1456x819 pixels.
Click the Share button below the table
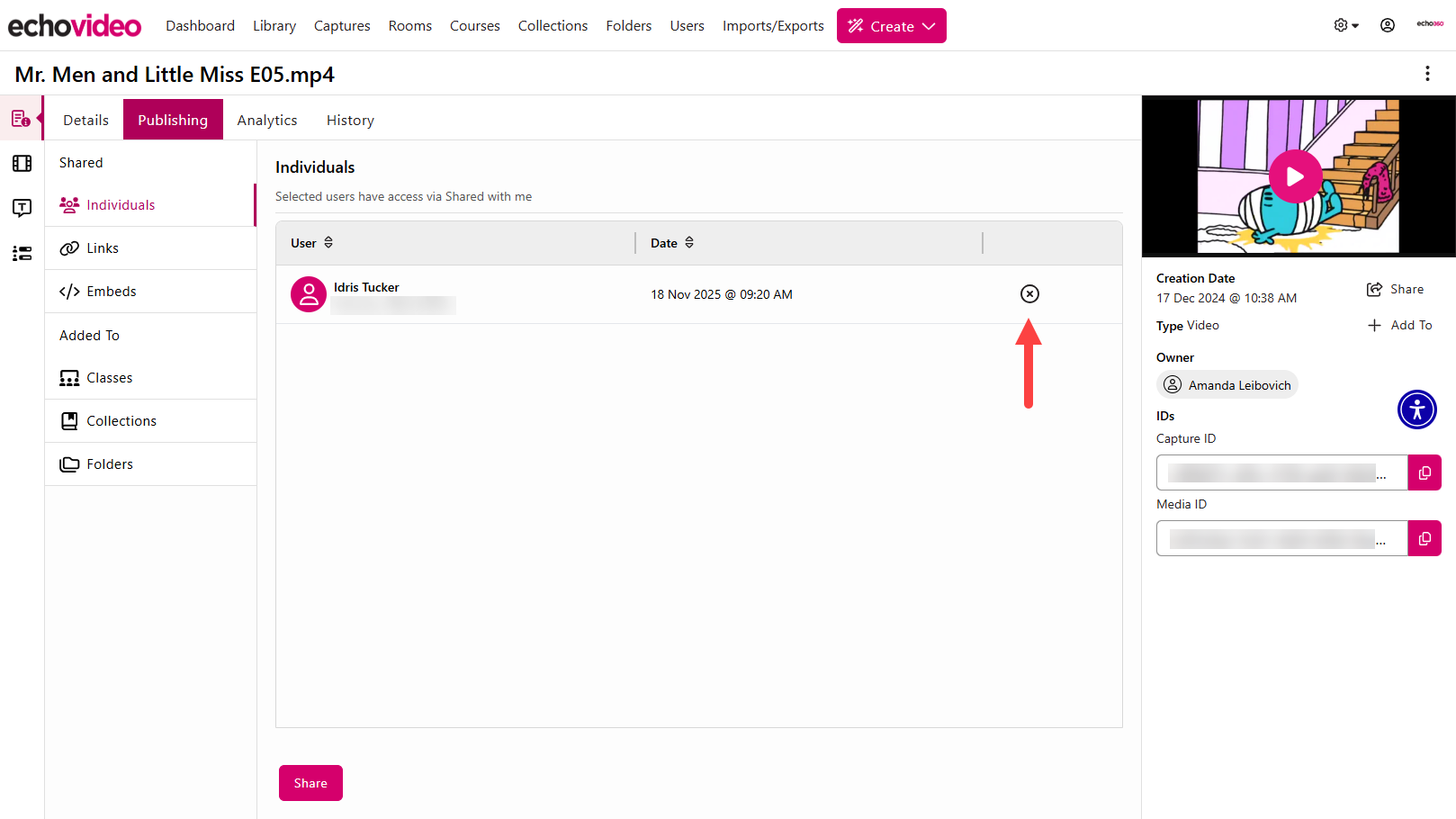tap(310, 782)
